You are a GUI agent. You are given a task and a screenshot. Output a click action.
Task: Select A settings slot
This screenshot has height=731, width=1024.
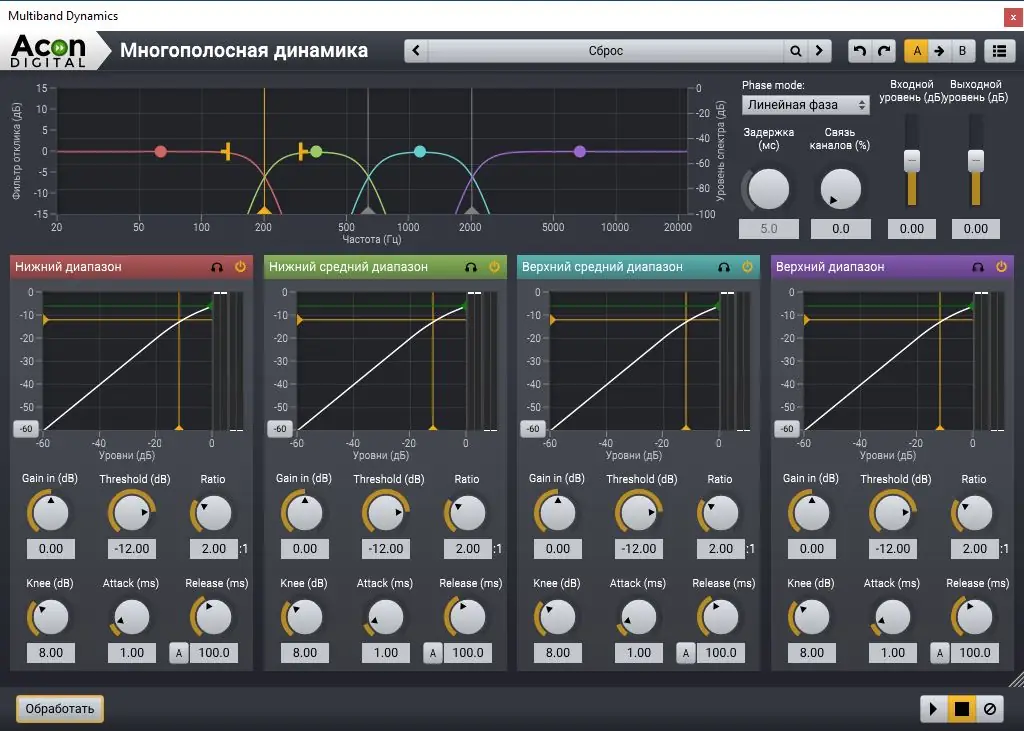click(x=916, y=51)
